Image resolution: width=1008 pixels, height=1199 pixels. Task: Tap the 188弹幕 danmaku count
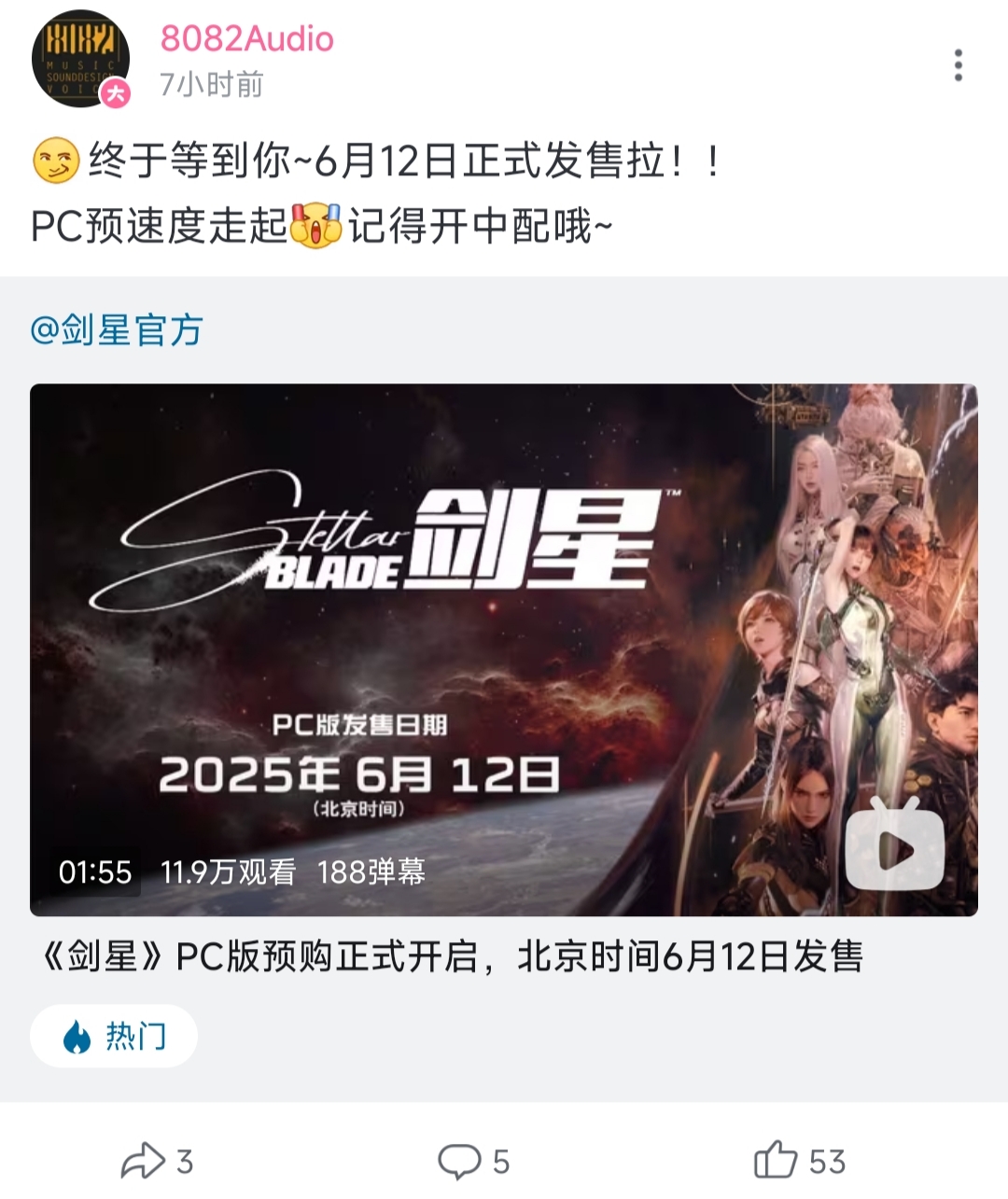coord(371,871)
